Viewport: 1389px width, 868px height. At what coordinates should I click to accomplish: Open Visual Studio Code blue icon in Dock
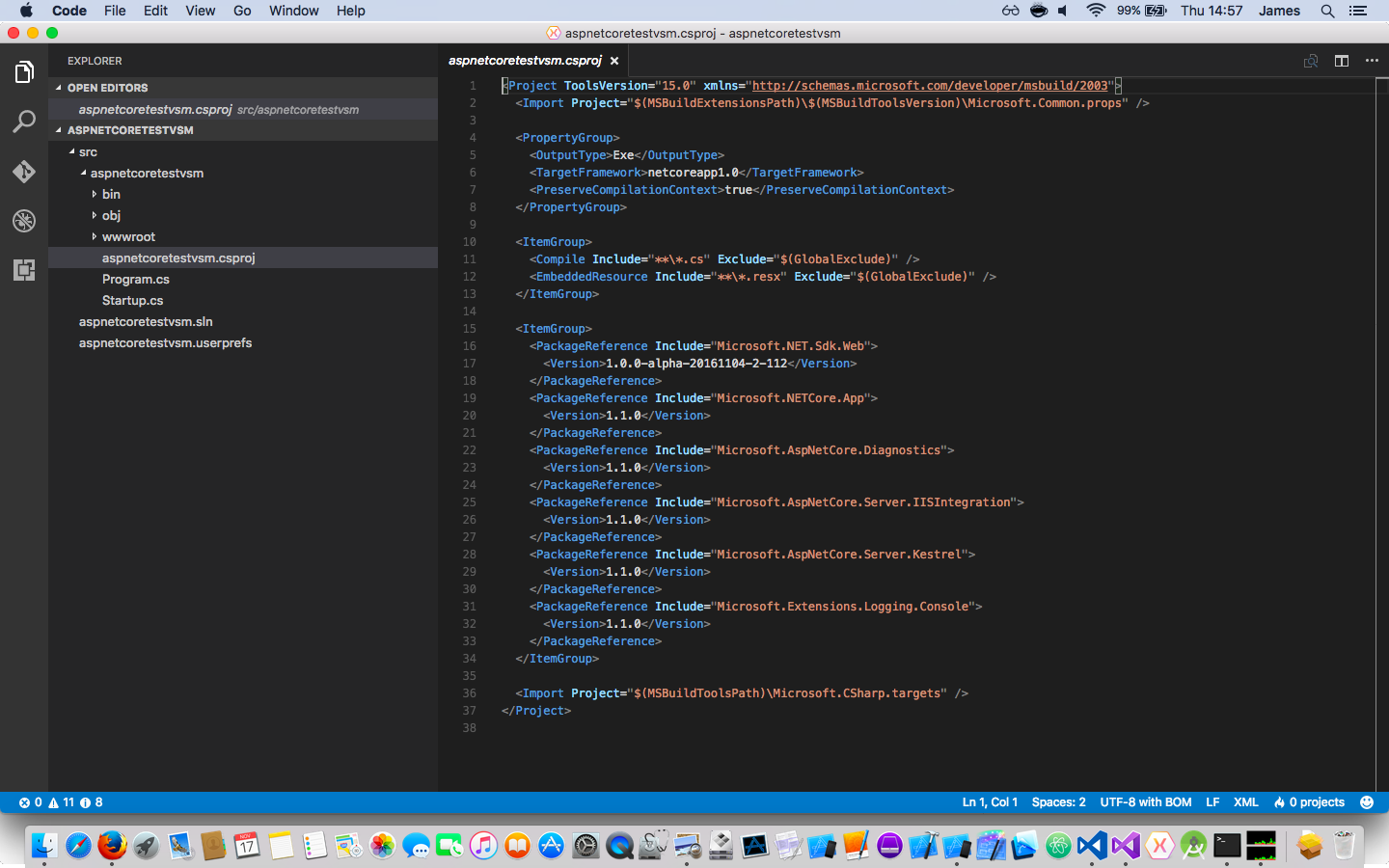1092,846
